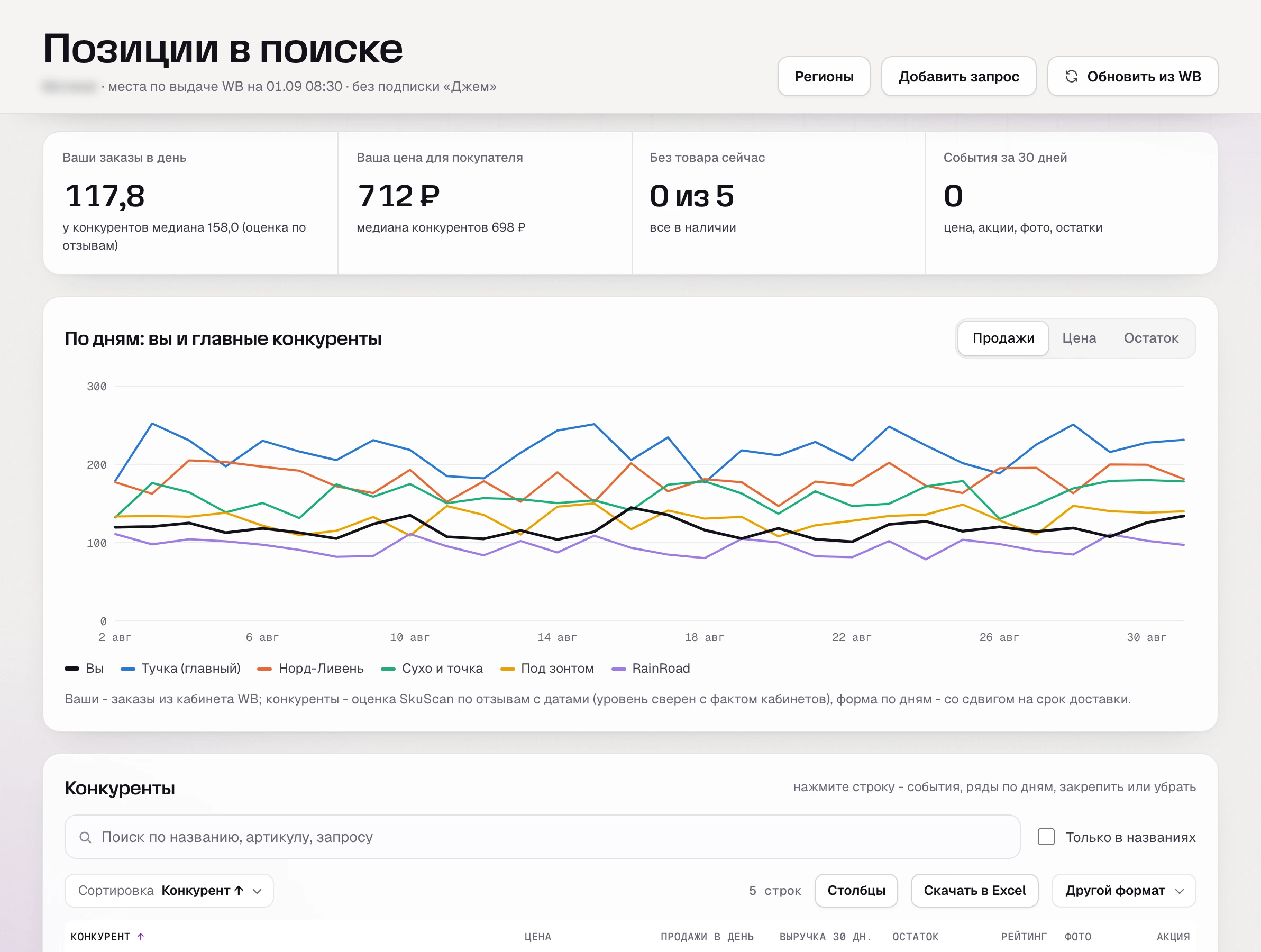Focus the Поиск по названию, артикулу, запросу field

tap(542, 837)
